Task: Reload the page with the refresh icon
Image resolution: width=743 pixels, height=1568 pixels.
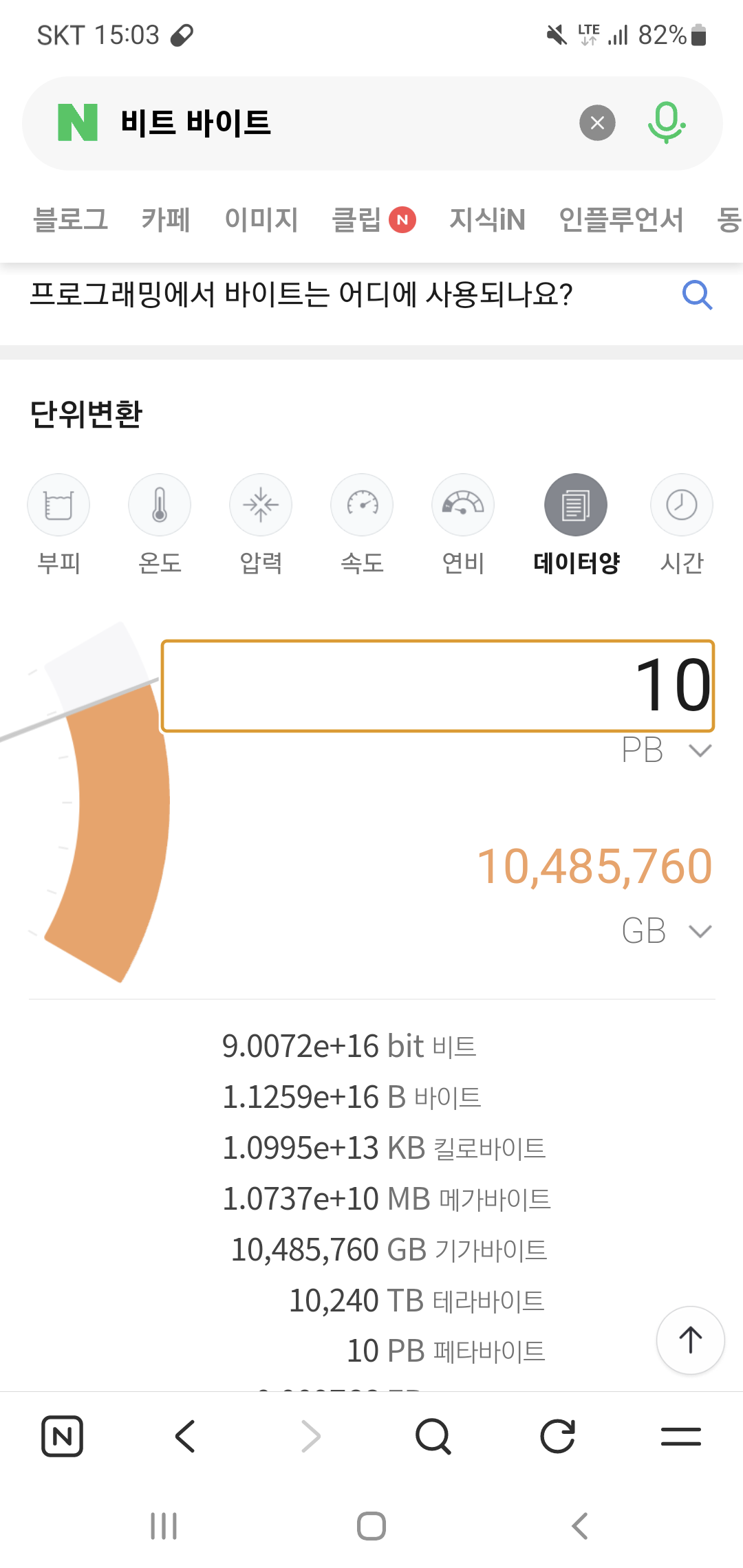Action: coord(557,1437)
